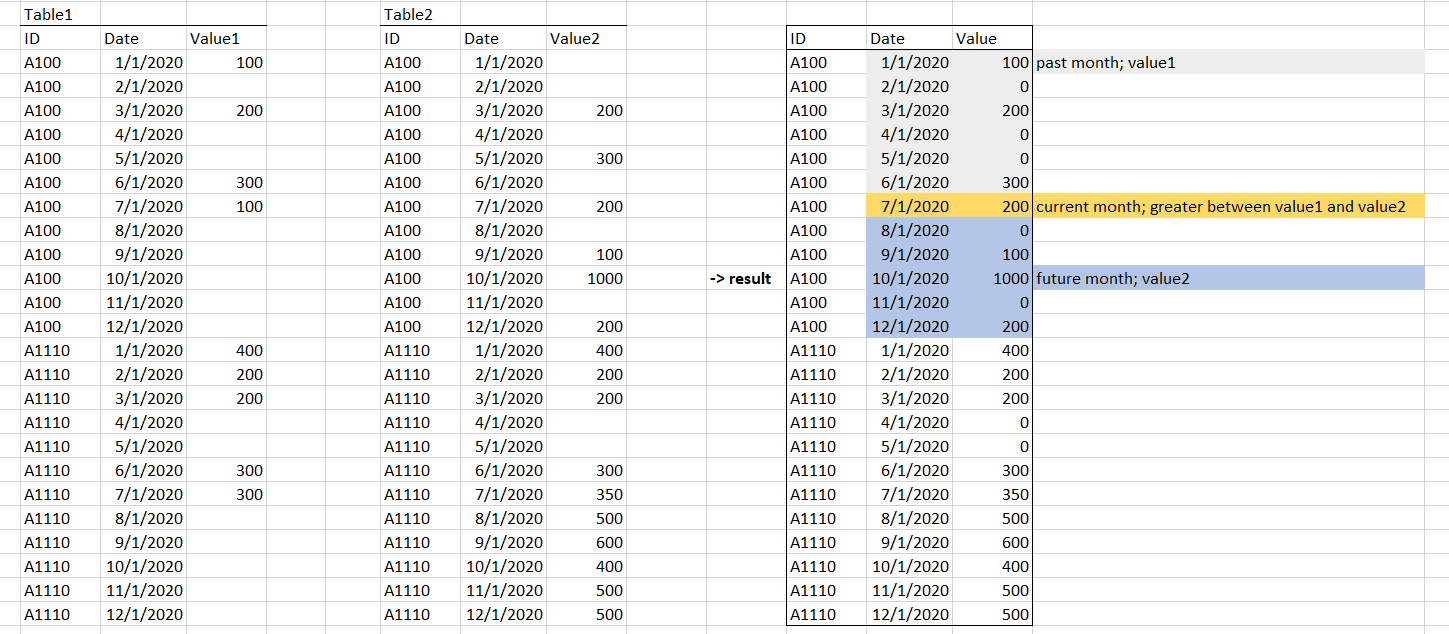
Task: Click the result table's Date header
Action: (x=909, y=38)
